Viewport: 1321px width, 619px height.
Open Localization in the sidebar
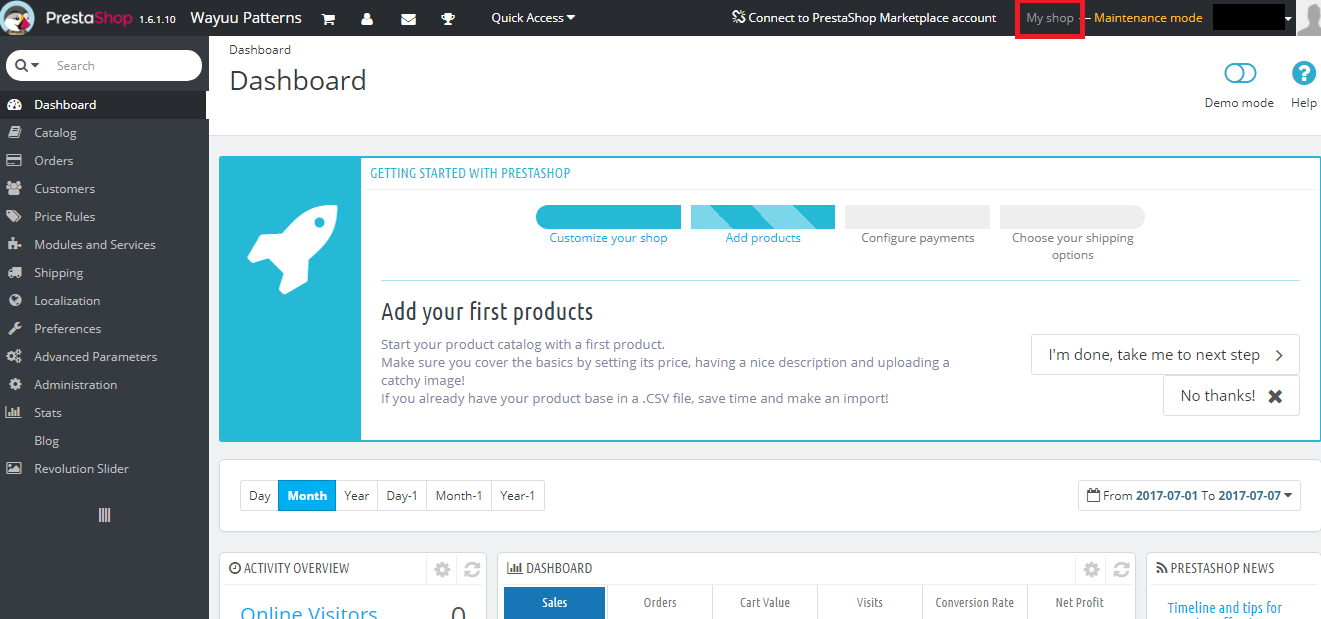[x=104, y=301]
